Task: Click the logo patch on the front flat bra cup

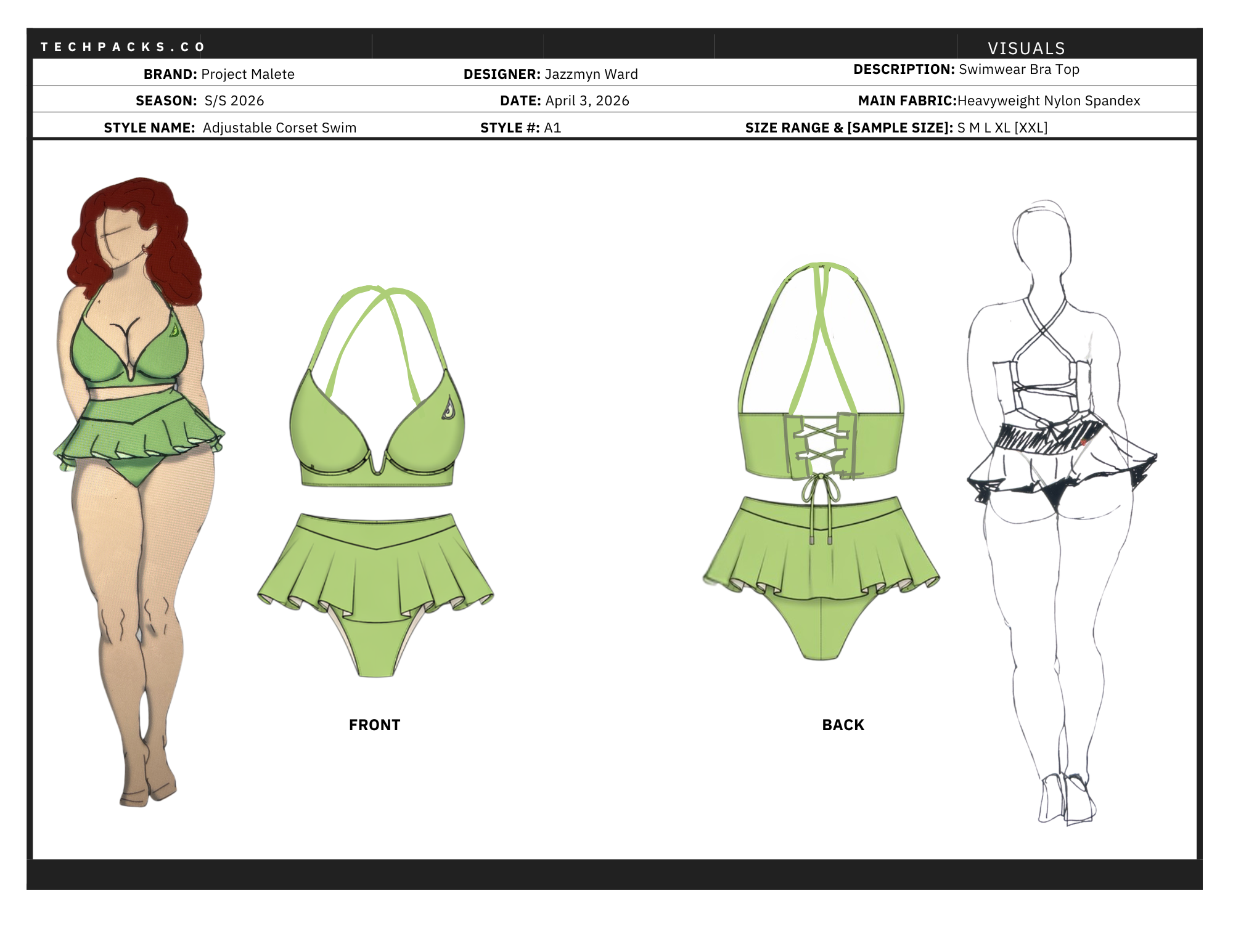Action: click(x=449, y=408)
